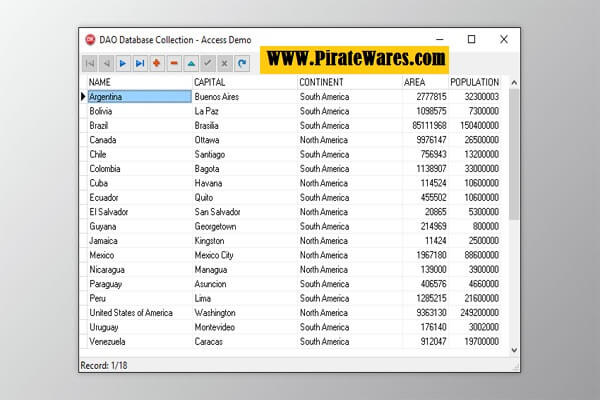Select United States of America cell
The width and height of the screenshot is (600, 400).
click(140, 313)
